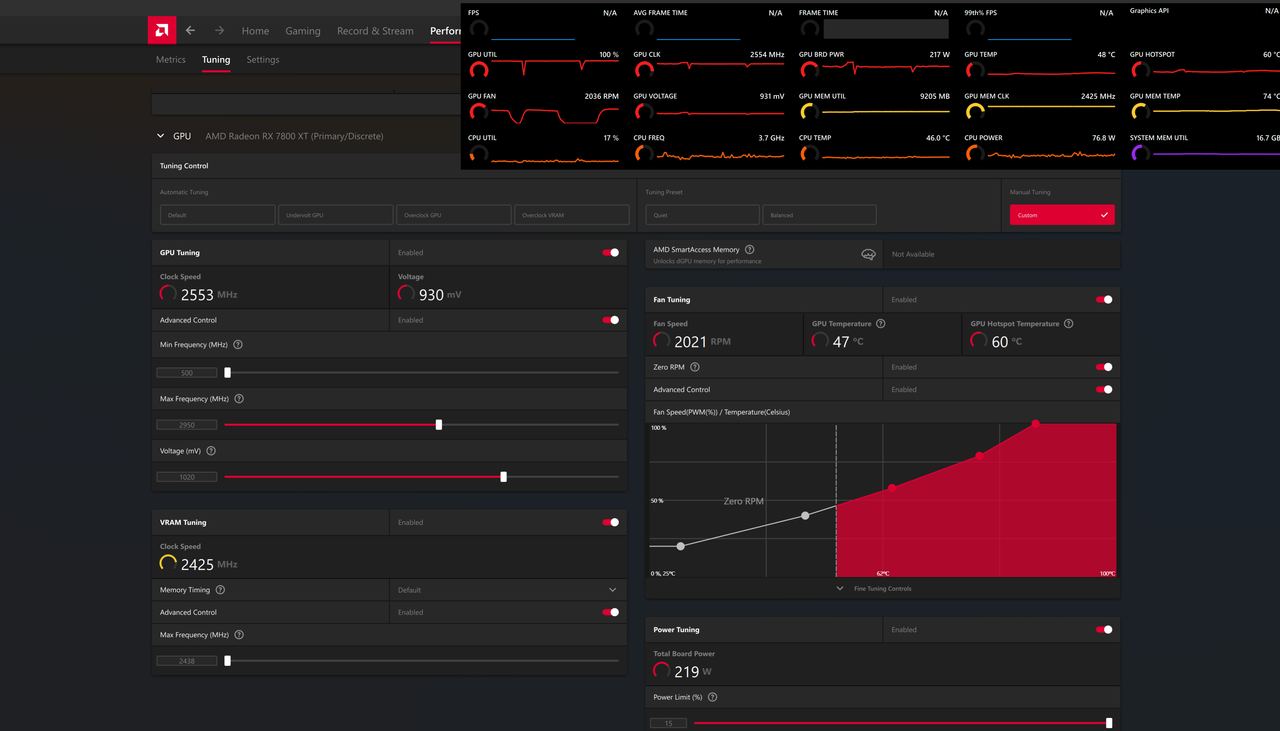Image resolution: width=1280 pixels, height=731 pixels.
Task: Select the Quiet tuning preset
Action: [x=702, y=215]
